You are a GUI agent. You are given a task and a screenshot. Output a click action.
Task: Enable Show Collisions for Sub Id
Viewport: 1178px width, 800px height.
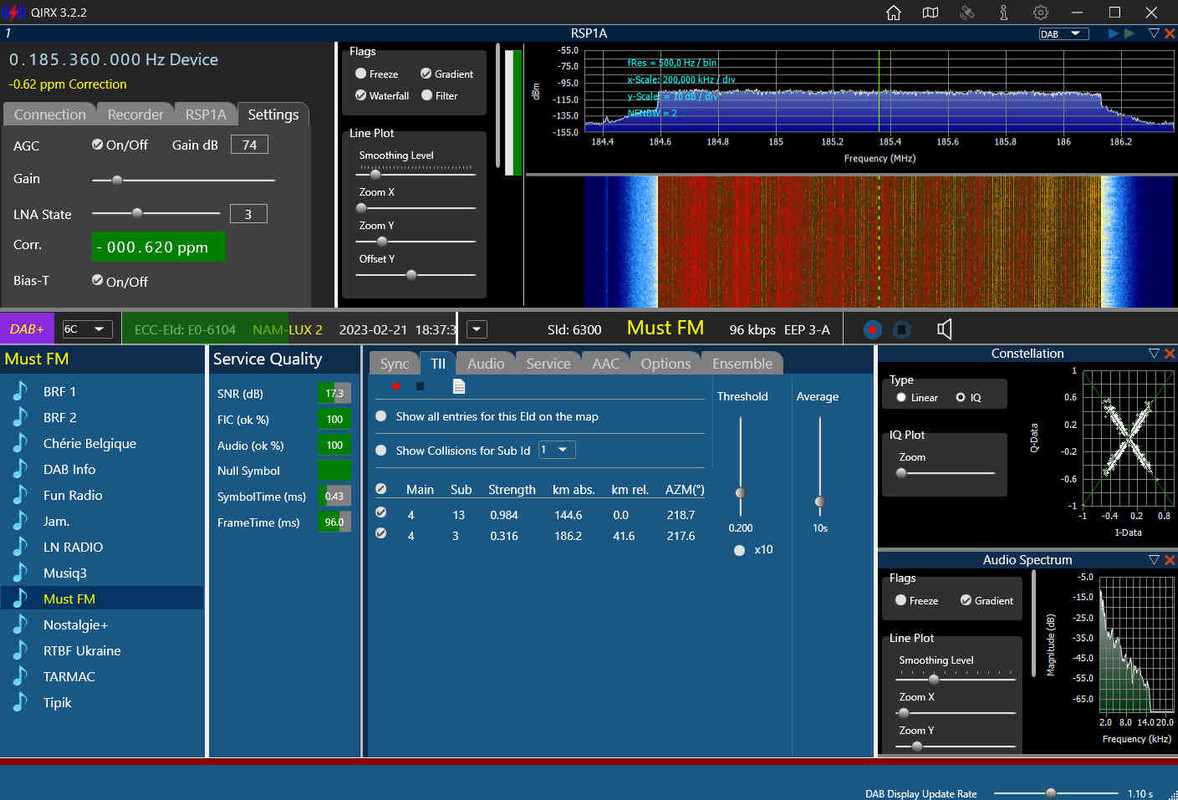tap(381, 451)
